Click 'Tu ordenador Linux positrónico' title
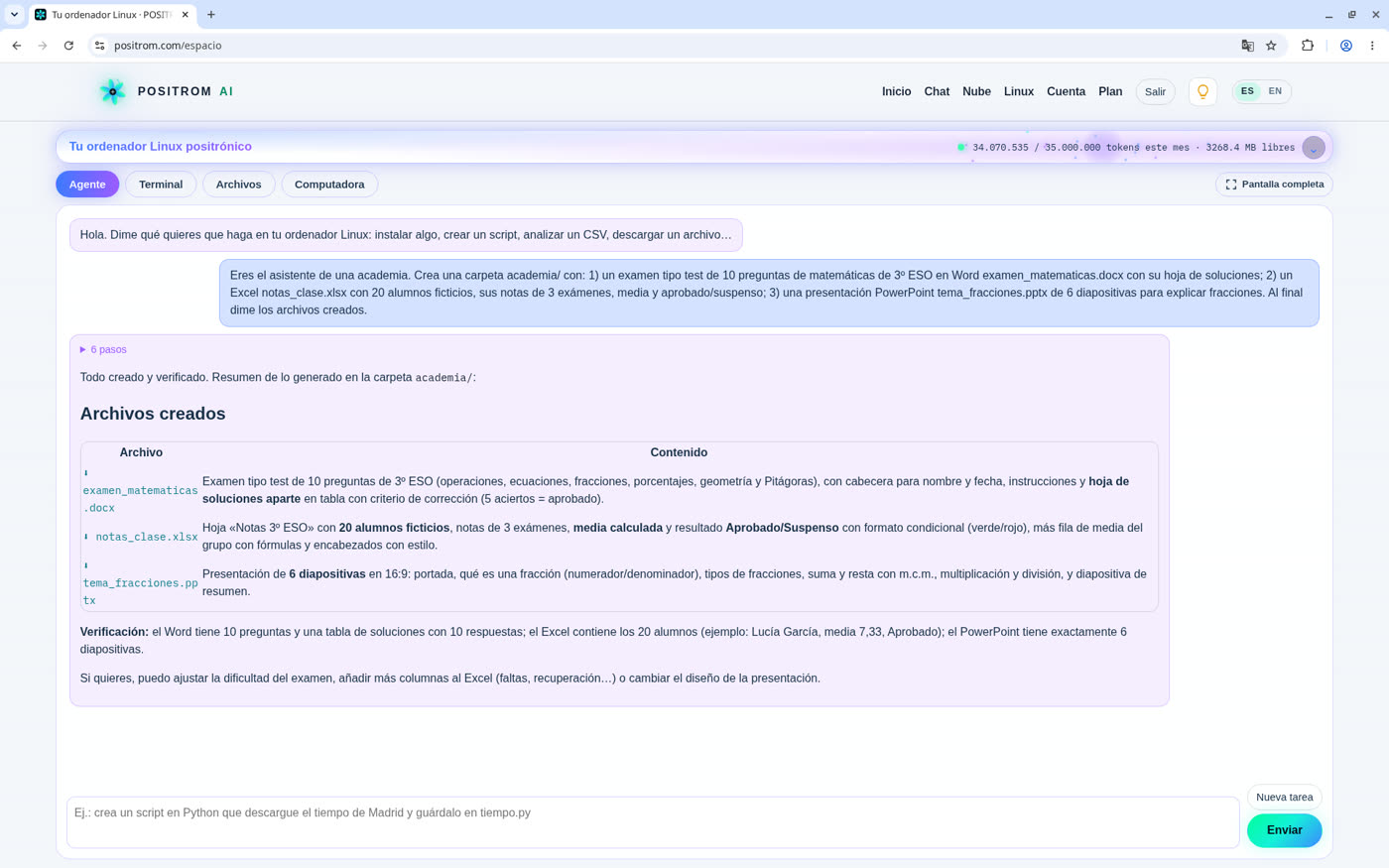Screen dimensions: 1389x868 pos(161,147)
